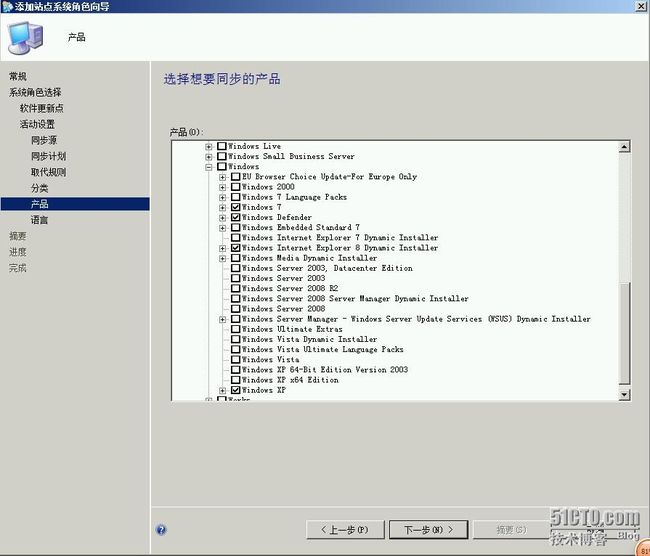650x556 pixels.
Task: Check the Windows 2000 checkbox
Action: [x=236, y=187]
